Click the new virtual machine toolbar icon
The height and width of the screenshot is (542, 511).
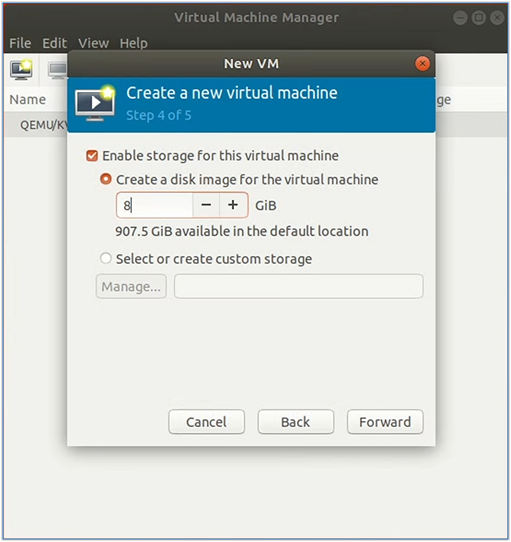coord(21,69)
